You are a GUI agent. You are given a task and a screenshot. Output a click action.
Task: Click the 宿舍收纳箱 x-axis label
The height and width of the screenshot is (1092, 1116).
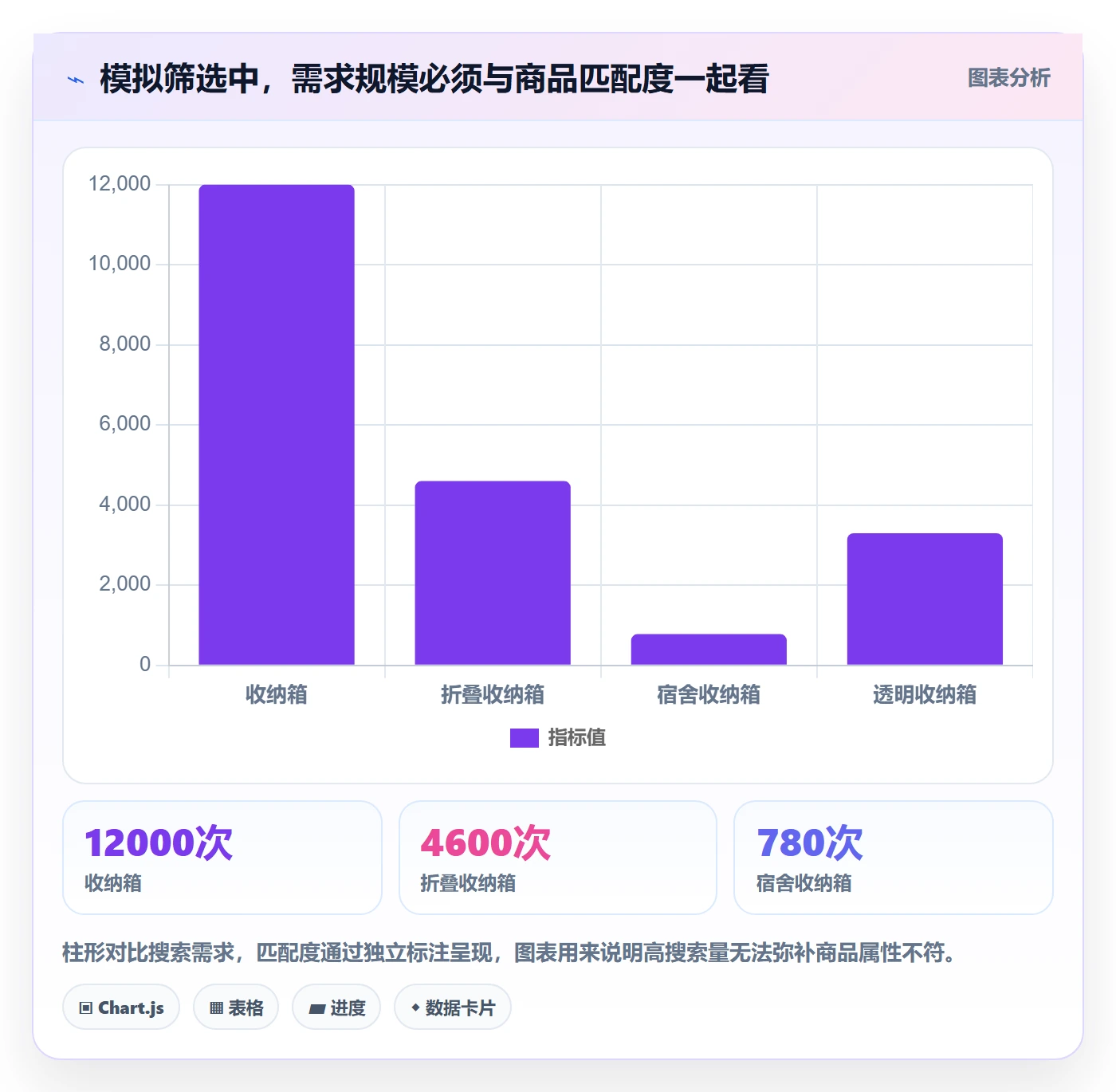click(x=709, y=694)
